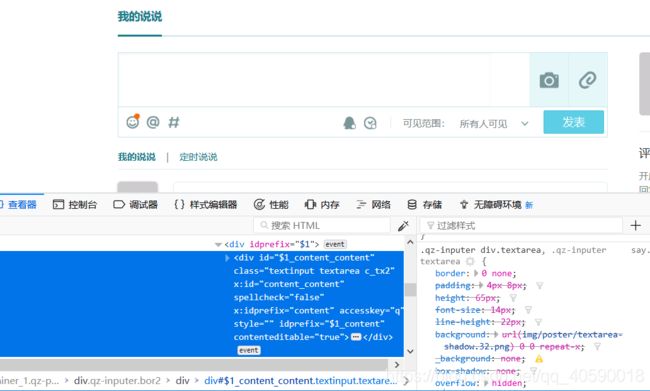The image size is (650, 391).
Task: Collapse the div idprefix="$1" node
Action: [218, 245]
